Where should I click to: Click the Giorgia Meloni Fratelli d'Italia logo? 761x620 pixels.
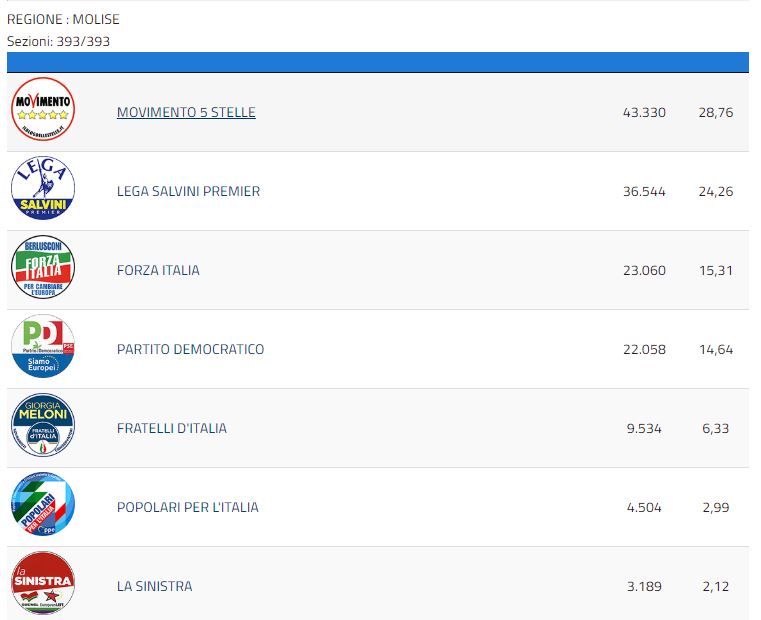click(x=43, y=425)
